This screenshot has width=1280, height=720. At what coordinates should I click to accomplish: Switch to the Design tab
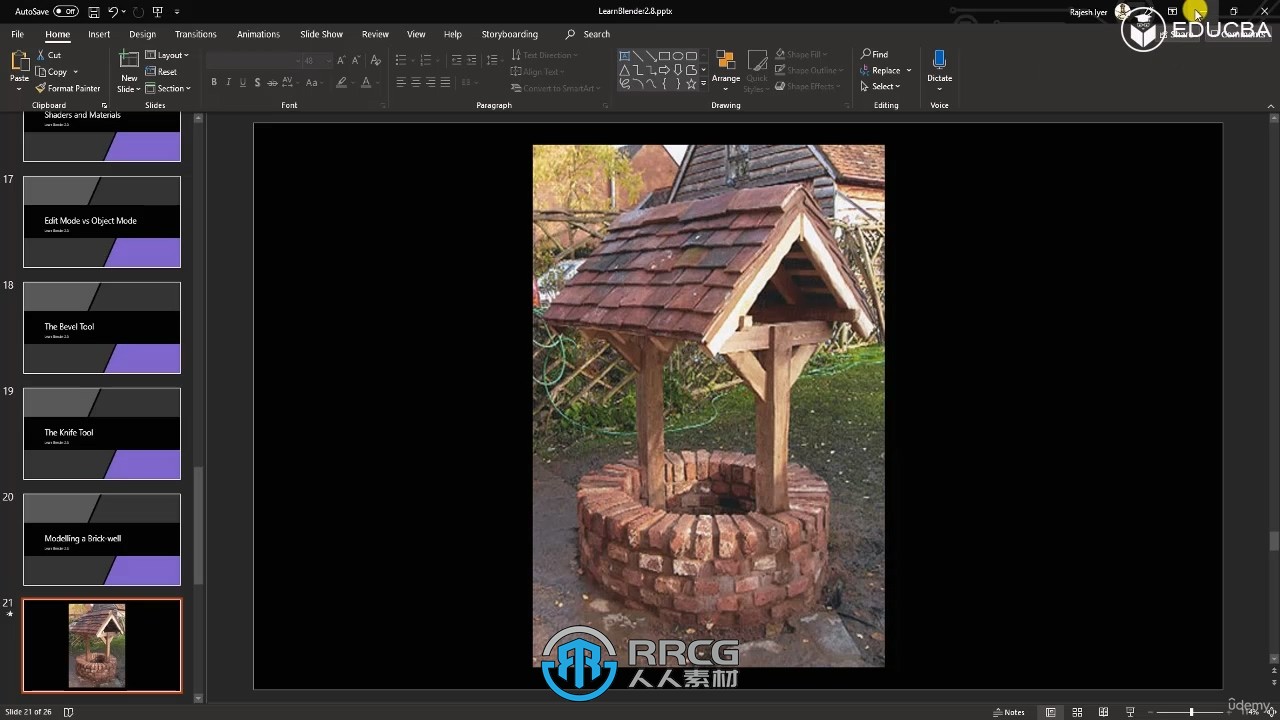pos(142,34)
